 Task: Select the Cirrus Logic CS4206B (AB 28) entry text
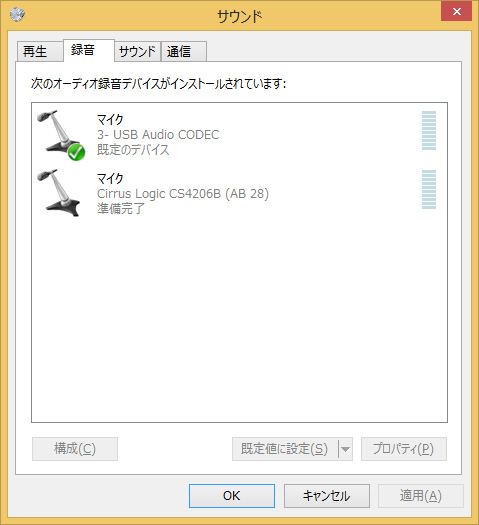coord(183,194)
